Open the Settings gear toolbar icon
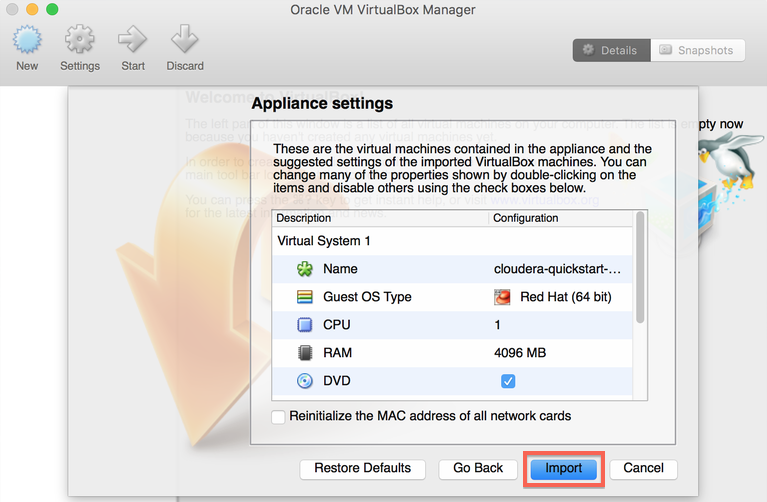Screen dimensions: 767x502 [x=80, y=39]
